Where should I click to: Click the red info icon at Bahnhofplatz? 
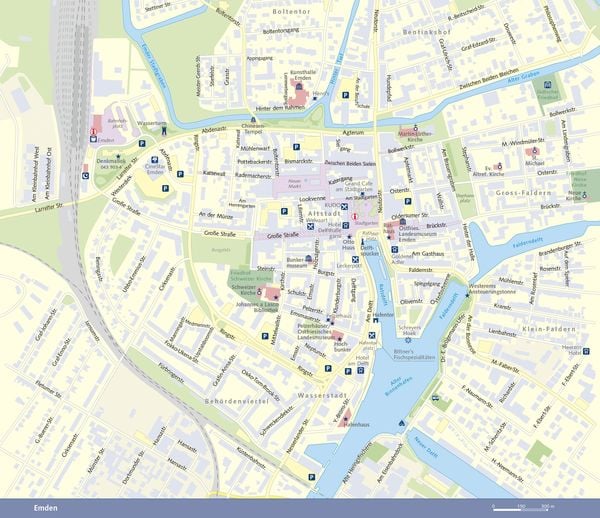93,132
